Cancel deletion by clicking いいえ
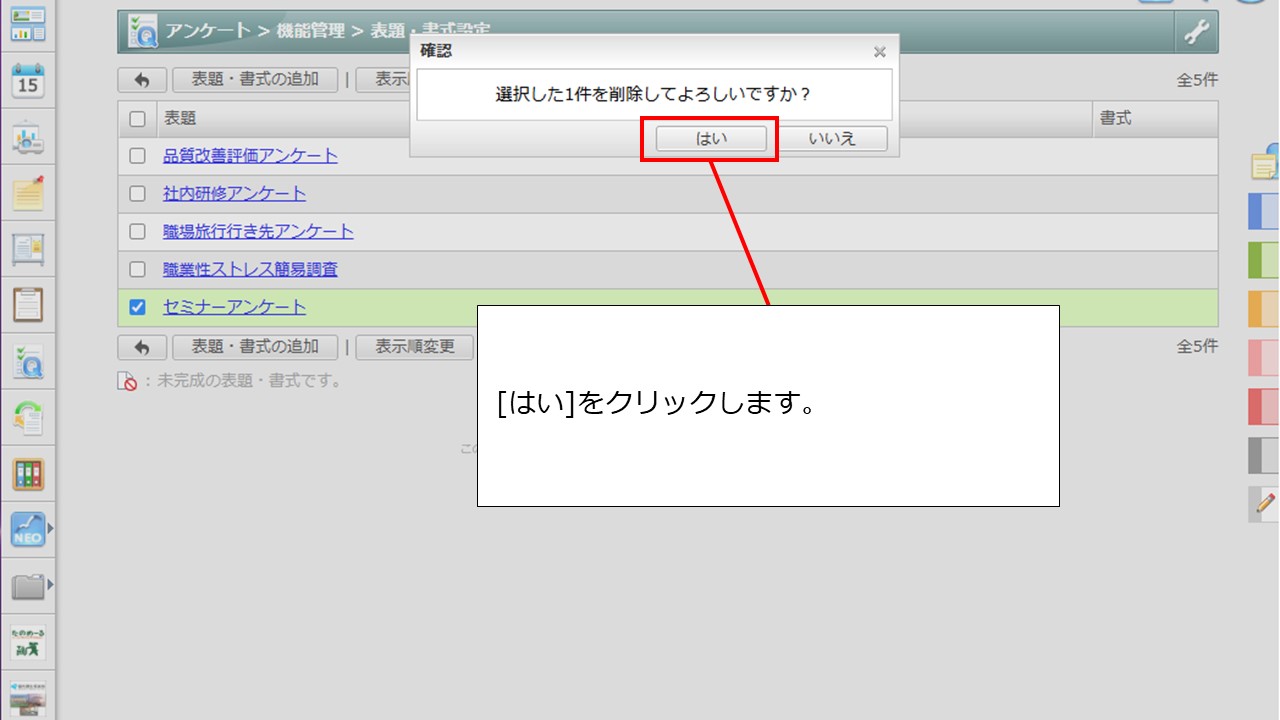The image size is (1280, 720). pos(832,139)
